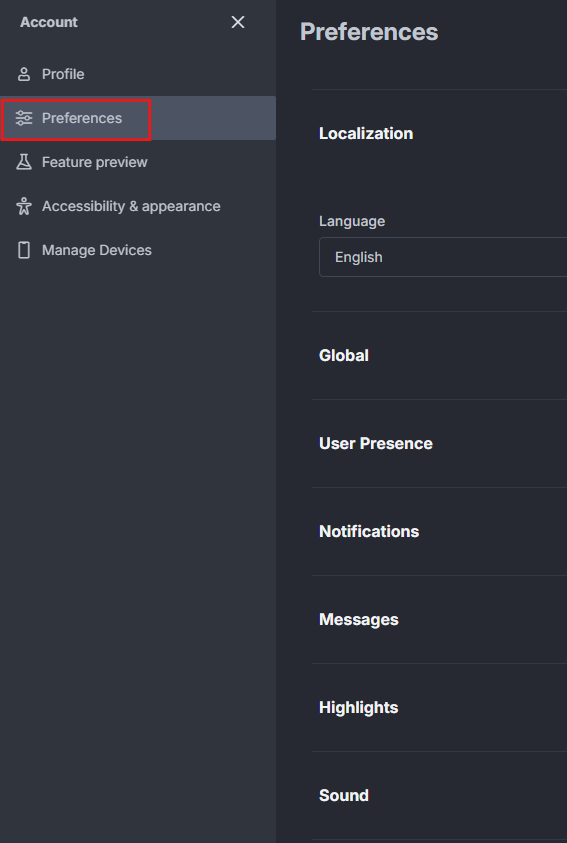Image resolution: width=567 pixels, height=843 pixels.
Task: Select the Manage Devices text label
Action: click(x=97, y=251)
